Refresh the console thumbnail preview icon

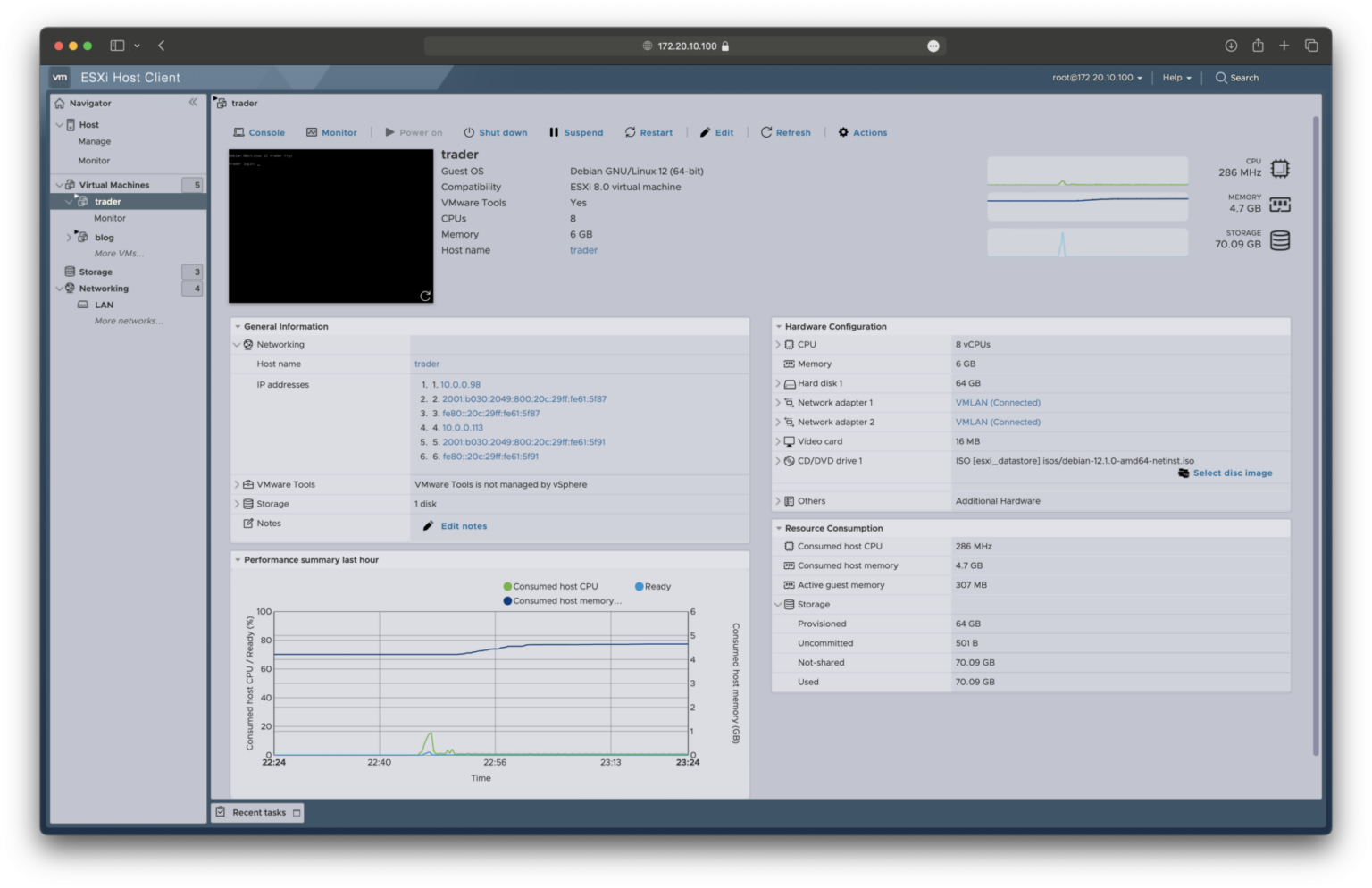coord(425,296)
